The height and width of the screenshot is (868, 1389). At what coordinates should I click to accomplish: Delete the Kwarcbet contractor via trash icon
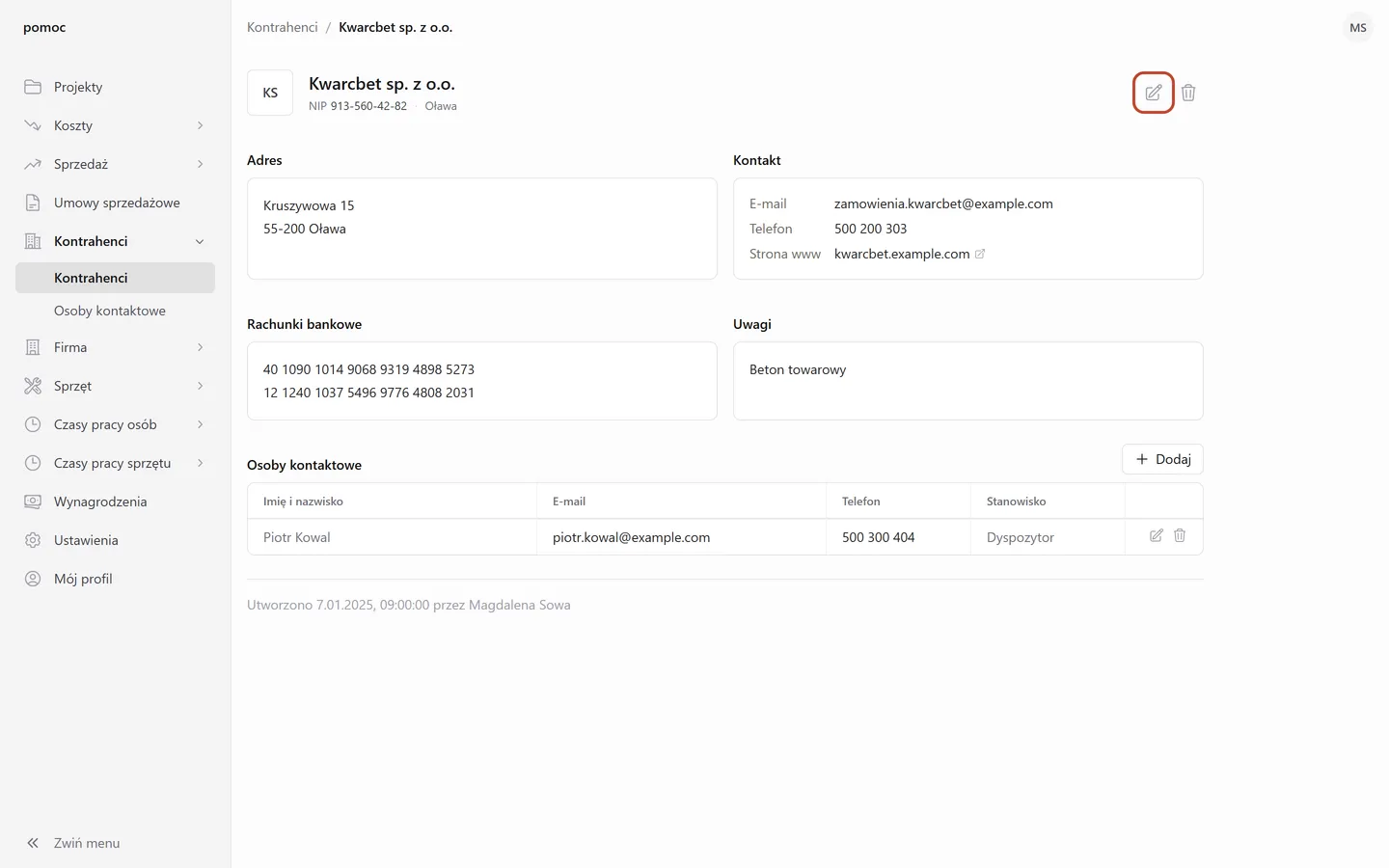1188,93
